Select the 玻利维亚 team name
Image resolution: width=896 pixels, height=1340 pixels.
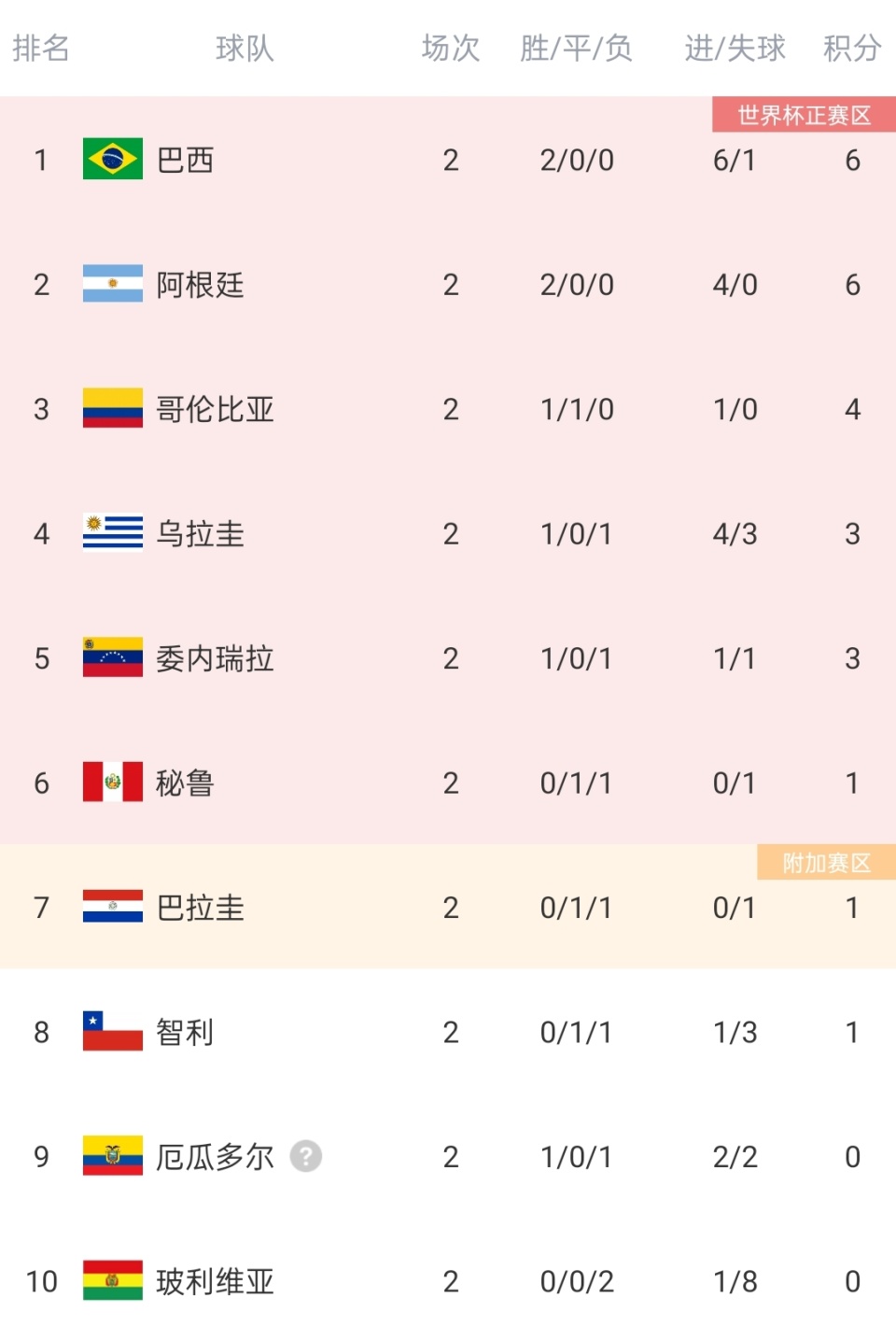click(x=215, y=1281)
